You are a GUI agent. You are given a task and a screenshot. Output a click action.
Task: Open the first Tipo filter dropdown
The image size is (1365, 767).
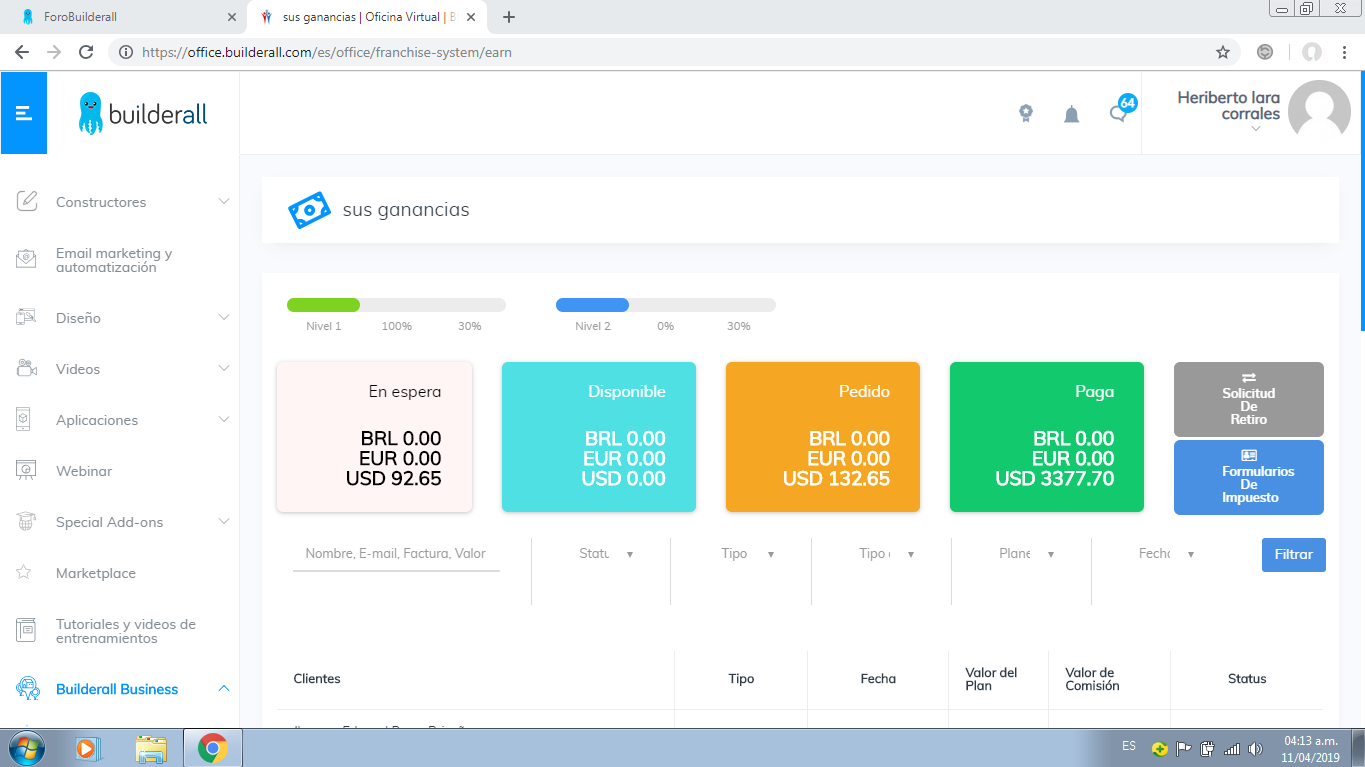click(x=748, y=554)
